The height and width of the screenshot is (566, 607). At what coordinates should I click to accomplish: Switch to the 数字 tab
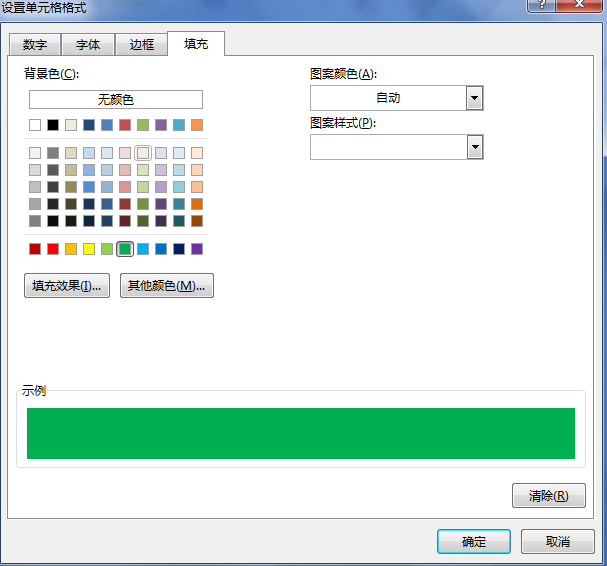(35, 45)
